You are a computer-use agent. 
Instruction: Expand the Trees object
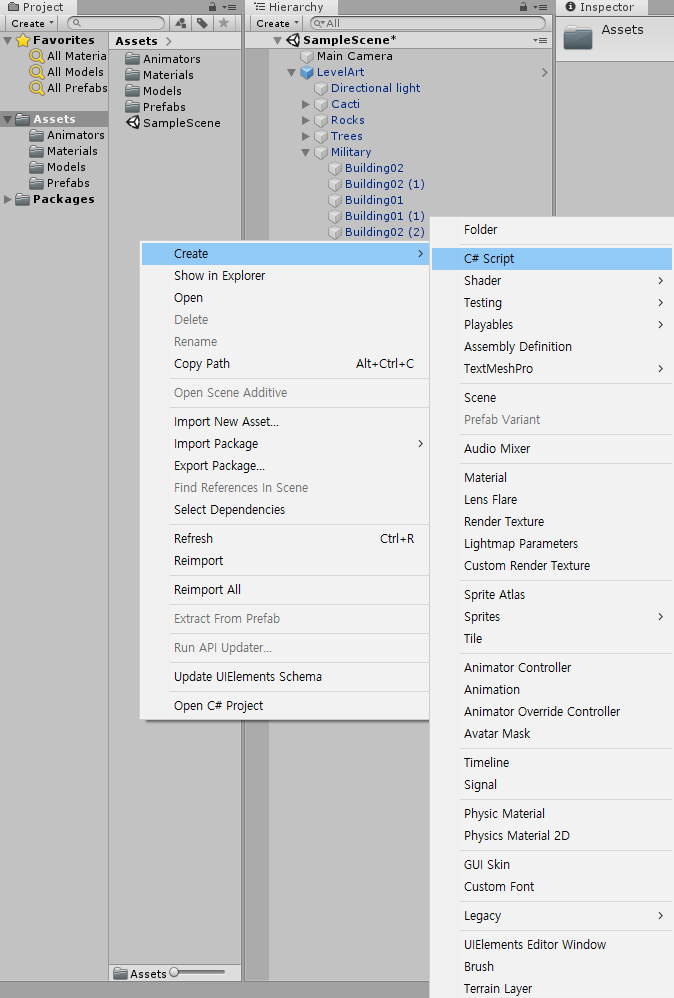(x=305, y=136)
